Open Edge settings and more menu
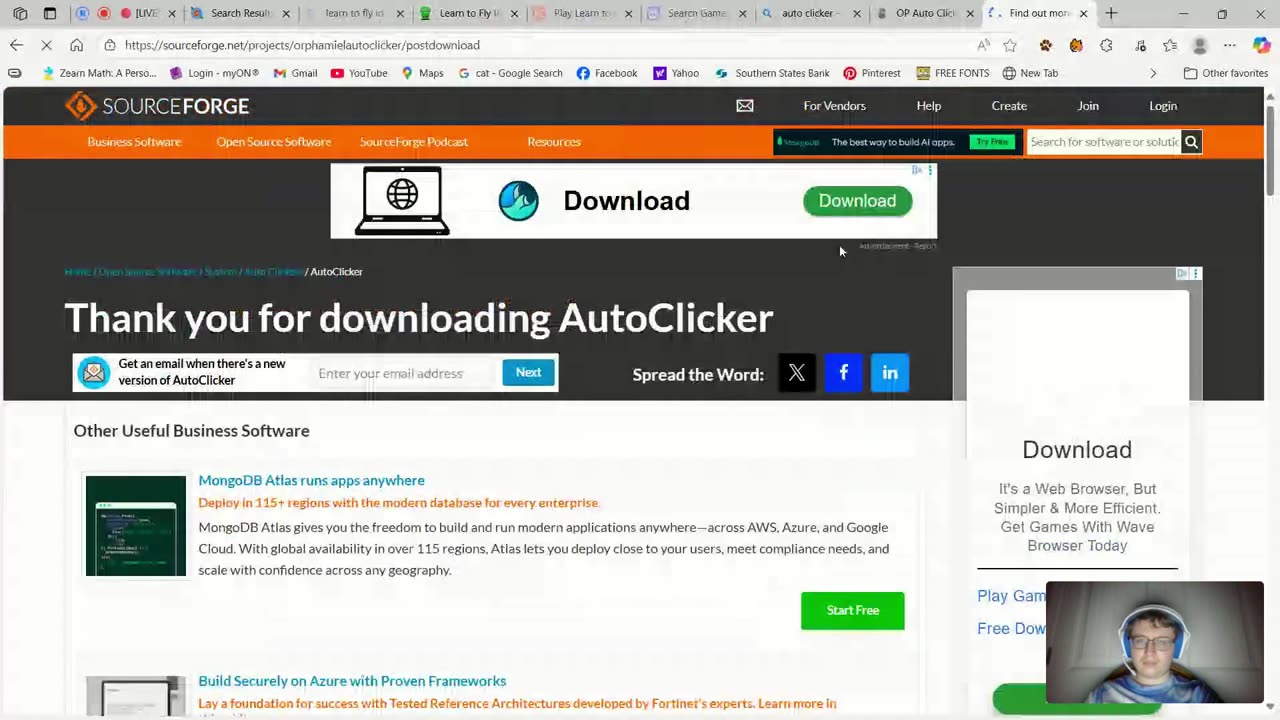 (x=1230, y=45)
